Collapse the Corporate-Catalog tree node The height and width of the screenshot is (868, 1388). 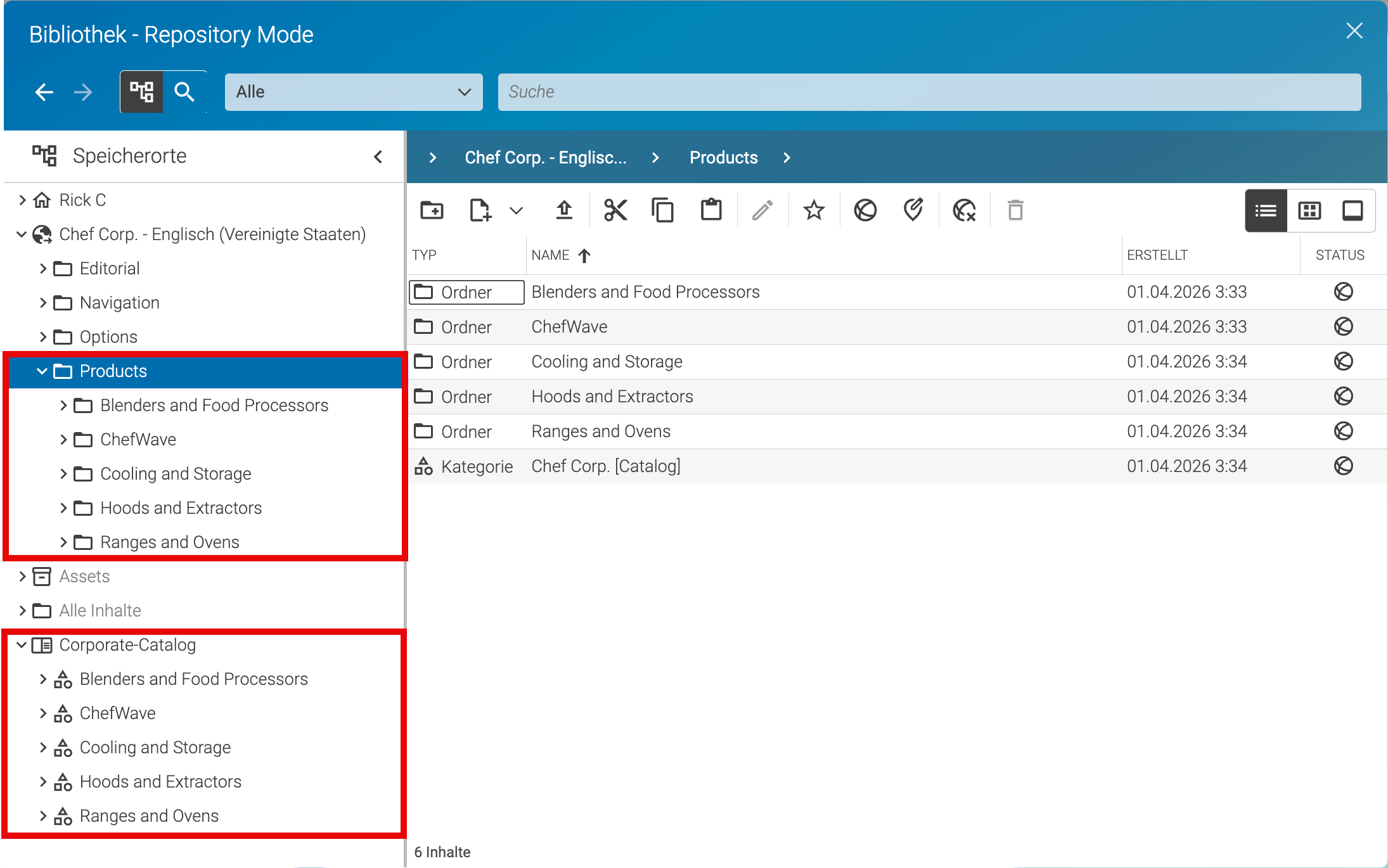coord(22,645)
